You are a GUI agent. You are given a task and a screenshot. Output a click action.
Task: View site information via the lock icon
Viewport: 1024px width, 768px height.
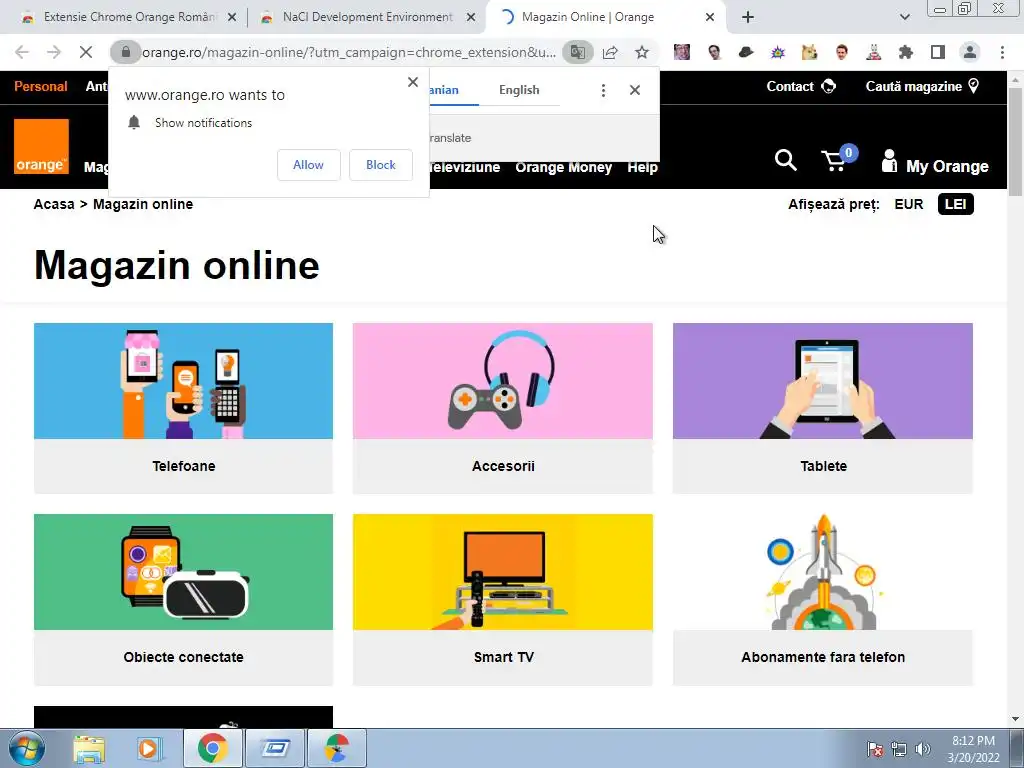coord(125,52)
